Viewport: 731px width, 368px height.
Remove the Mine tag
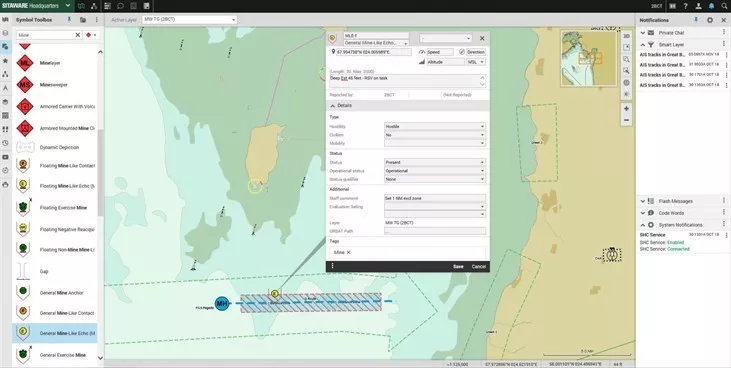point(348,252)
